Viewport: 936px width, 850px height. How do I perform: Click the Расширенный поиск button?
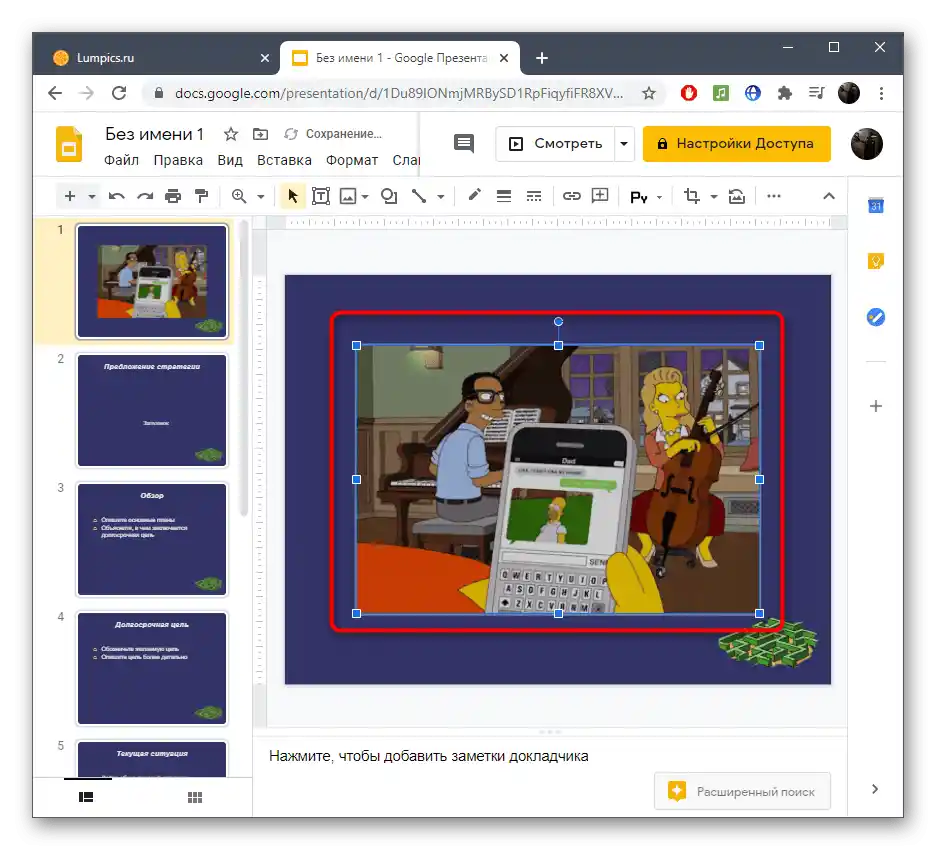742,791
